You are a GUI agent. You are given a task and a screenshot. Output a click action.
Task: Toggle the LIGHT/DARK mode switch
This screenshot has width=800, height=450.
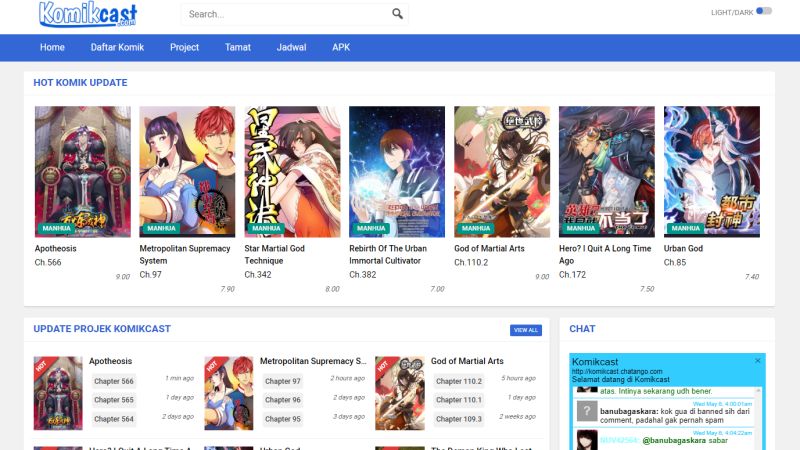coord(764,11)
